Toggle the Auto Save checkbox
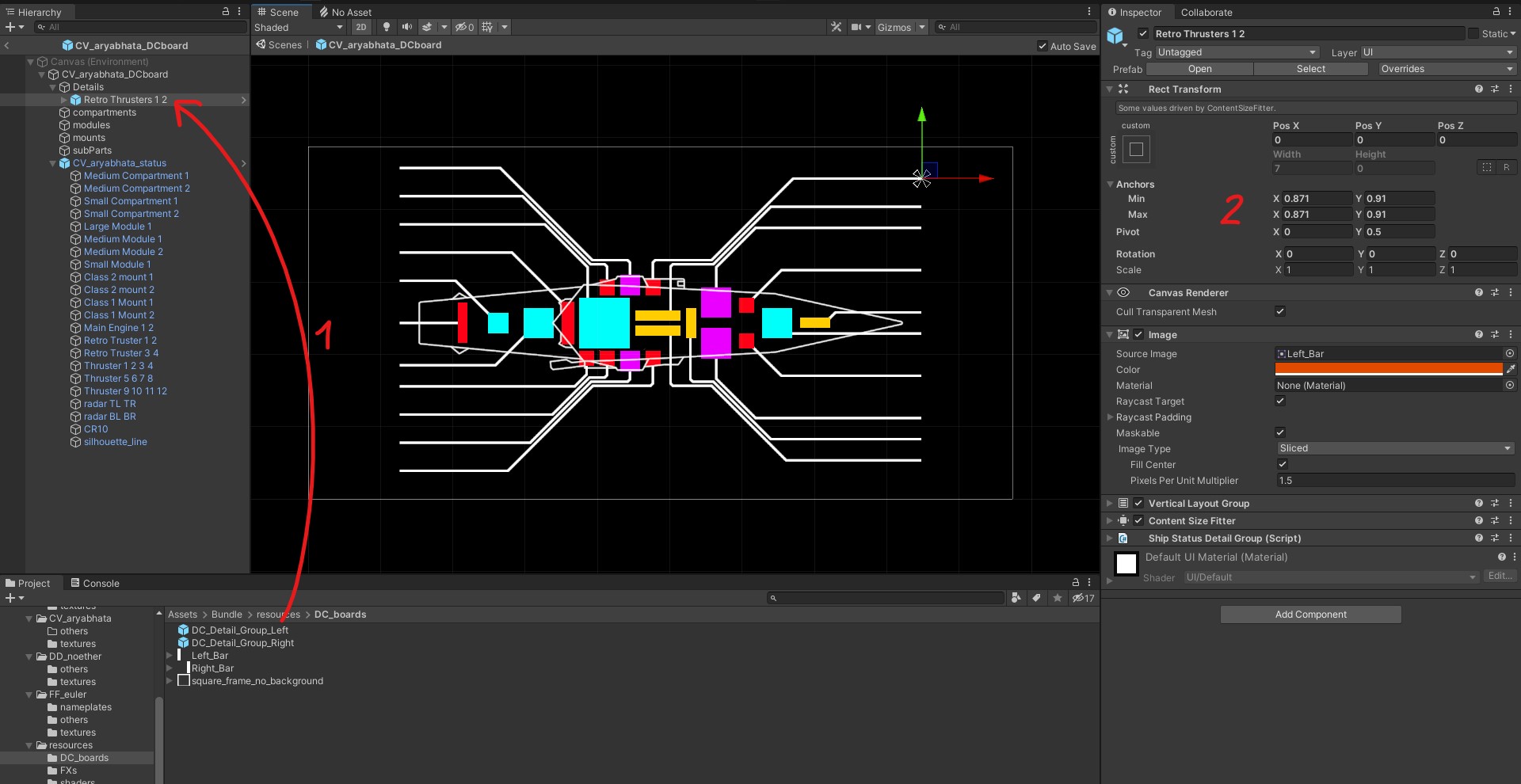The image size is (1521, 784). point(1043,46)
